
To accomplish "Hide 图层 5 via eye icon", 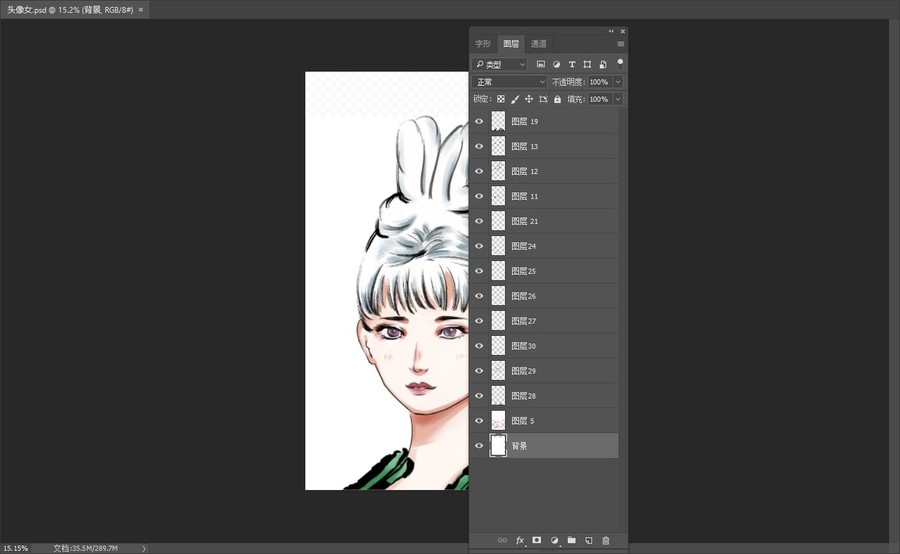I will (x=479, y=421).
